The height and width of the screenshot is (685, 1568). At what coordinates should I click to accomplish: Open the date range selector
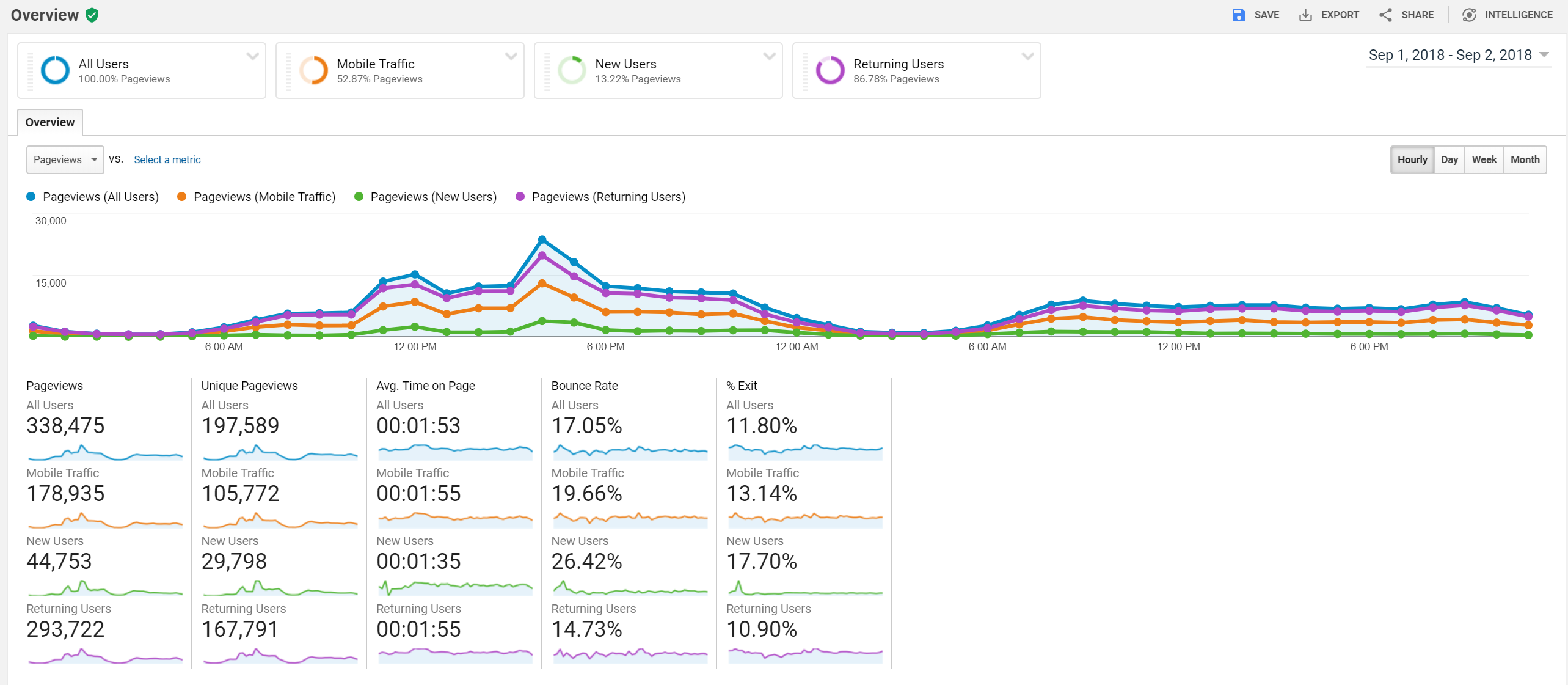[x=1459, y=54]
